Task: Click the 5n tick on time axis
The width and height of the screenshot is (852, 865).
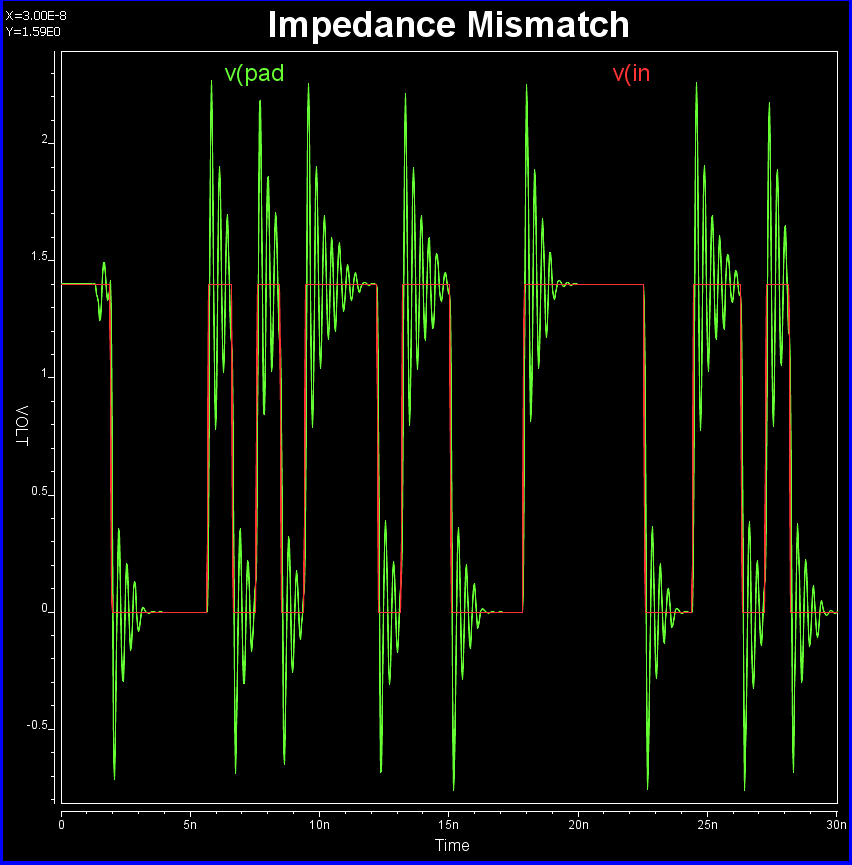Action: [191, 824]
